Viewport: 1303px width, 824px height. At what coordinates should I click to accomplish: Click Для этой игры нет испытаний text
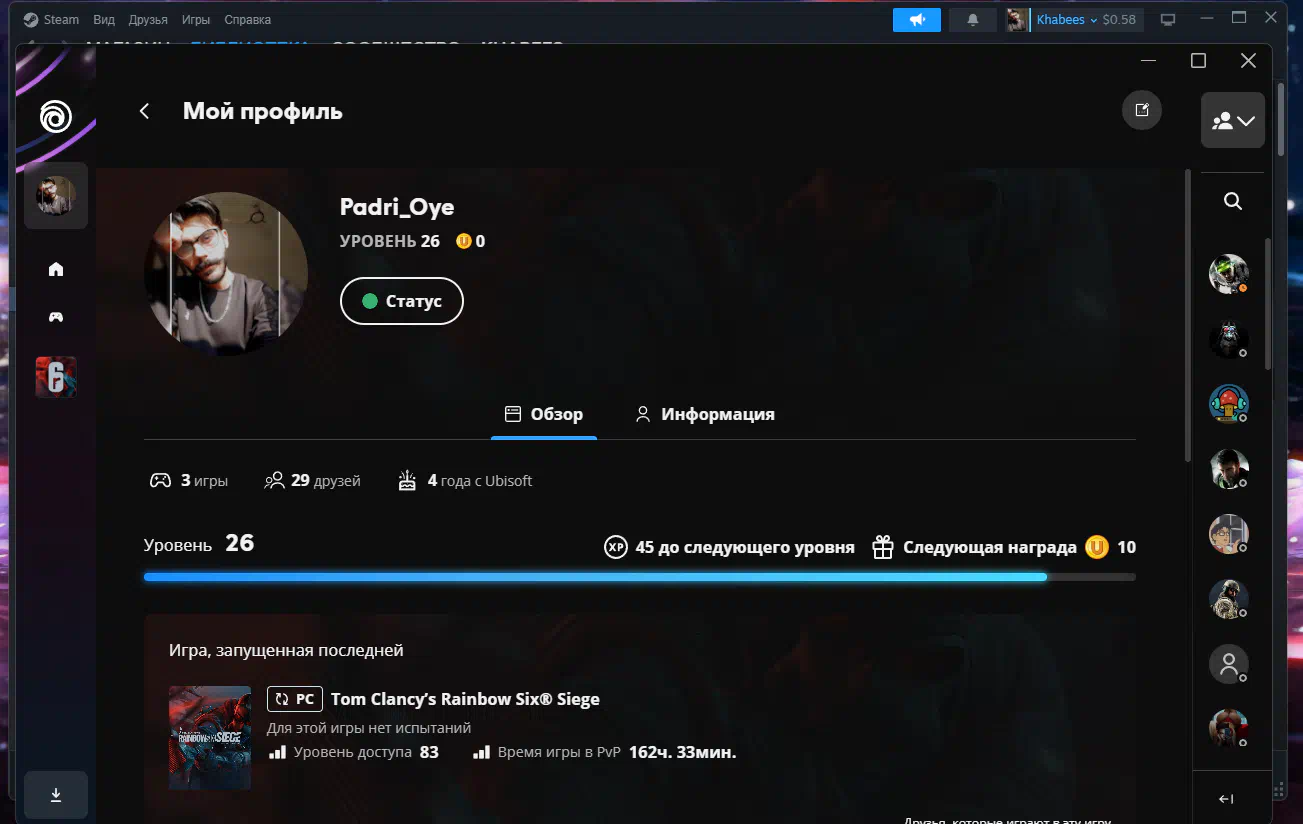pyautogui.click(x=369, y=728)
